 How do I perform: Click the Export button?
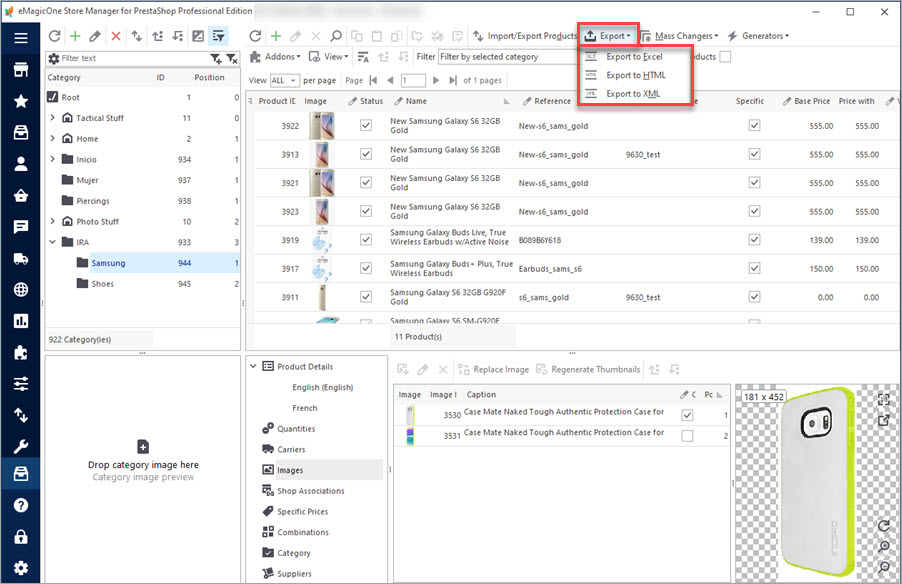coord(608,36)
